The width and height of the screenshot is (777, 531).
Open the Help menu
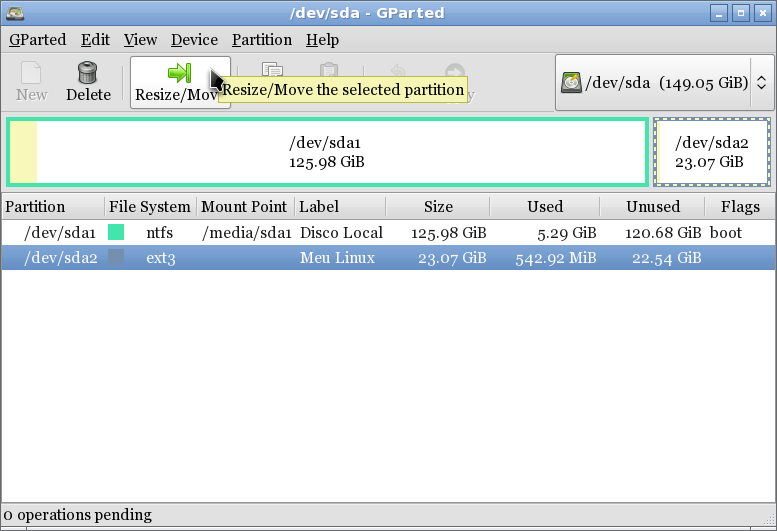point(322,40)
